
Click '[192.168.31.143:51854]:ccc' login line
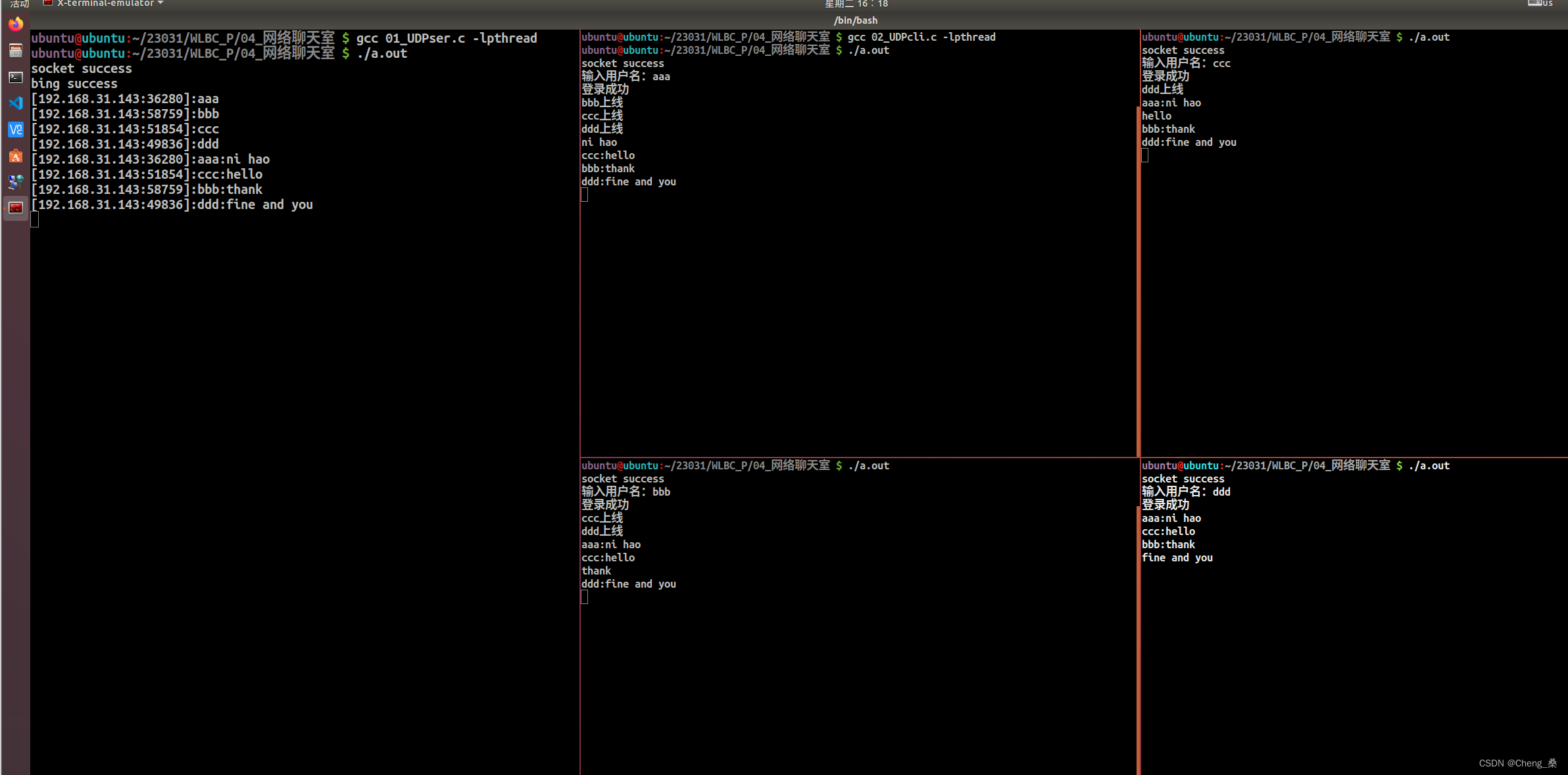tap(125, 129)
